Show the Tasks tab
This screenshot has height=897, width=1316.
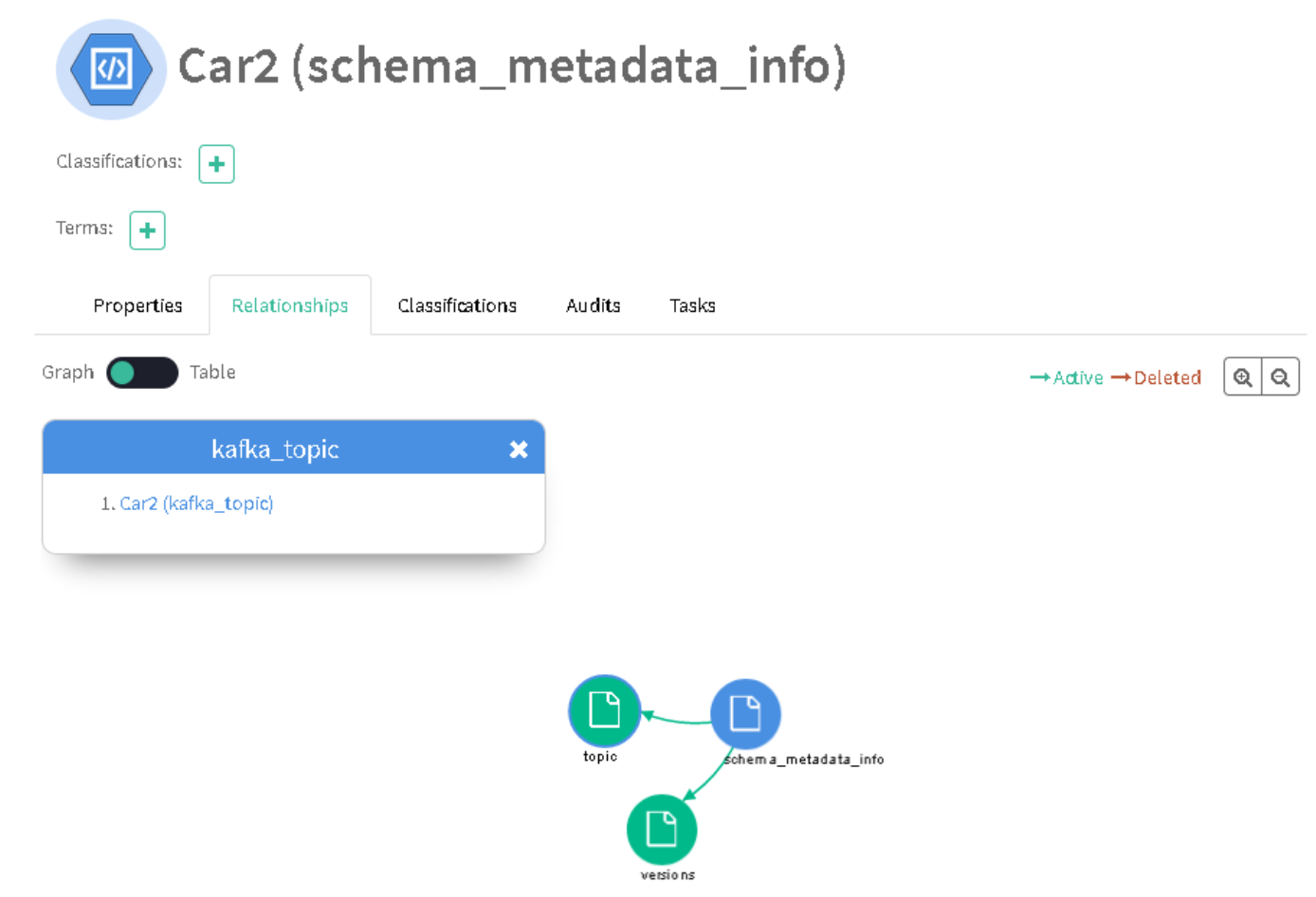(x=692, y=305)
